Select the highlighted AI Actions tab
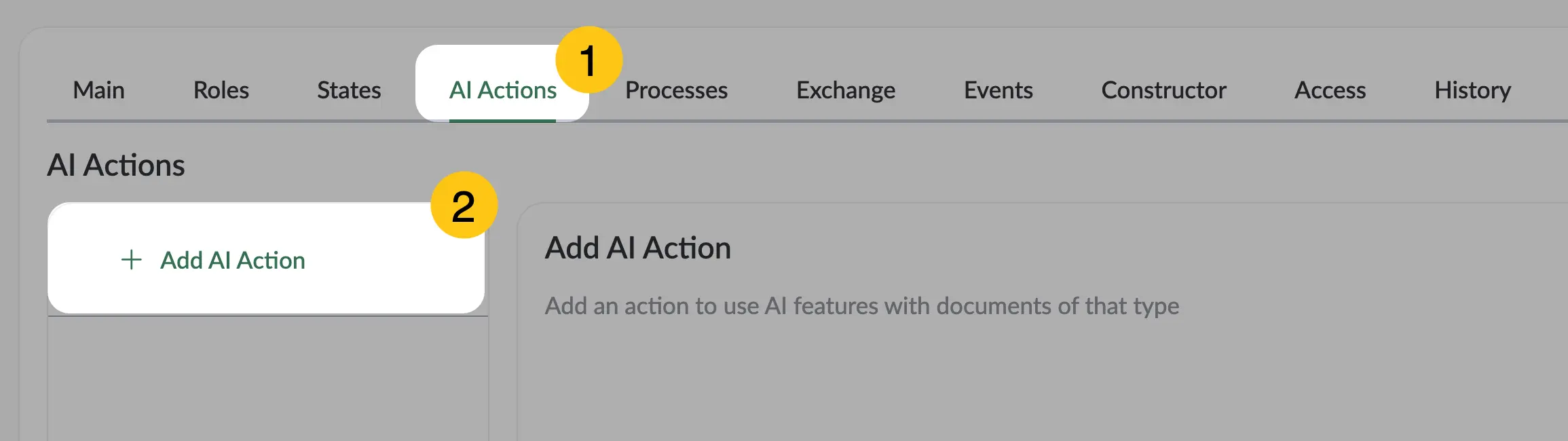 pyautogui.click(x=502, y=90)
